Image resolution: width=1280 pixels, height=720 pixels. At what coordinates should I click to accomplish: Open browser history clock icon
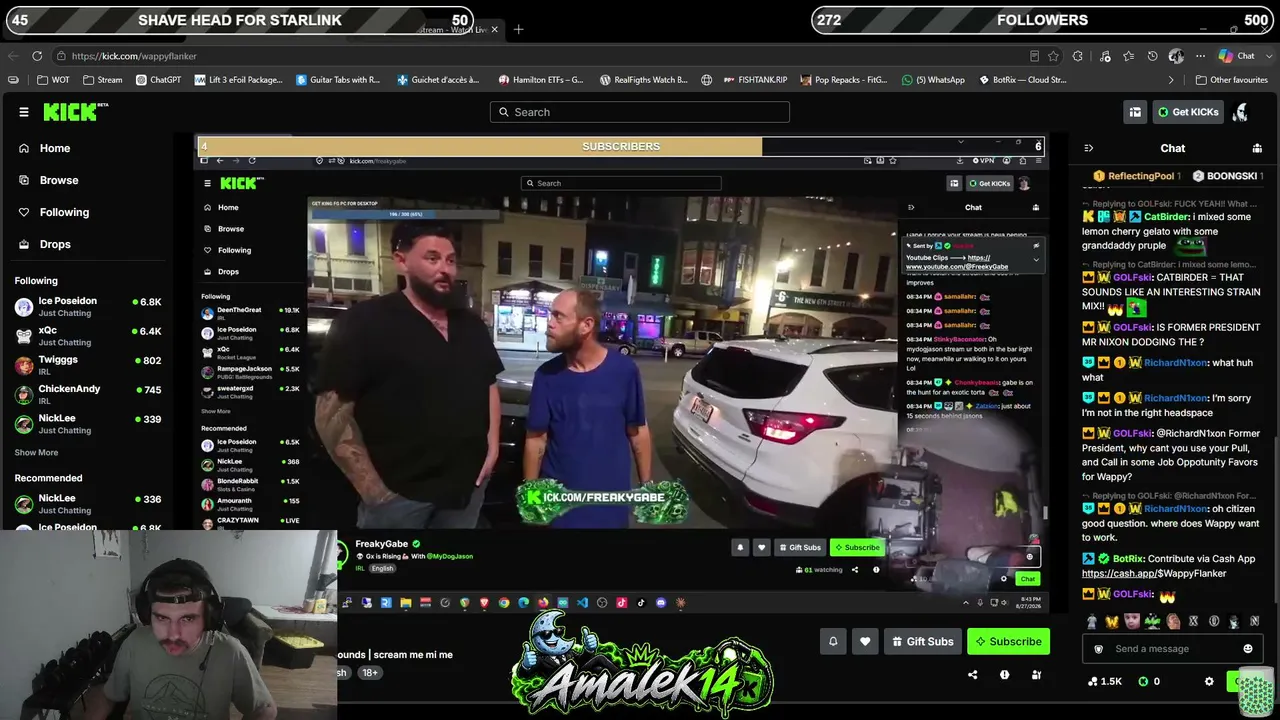click(x=1153, y=56)
